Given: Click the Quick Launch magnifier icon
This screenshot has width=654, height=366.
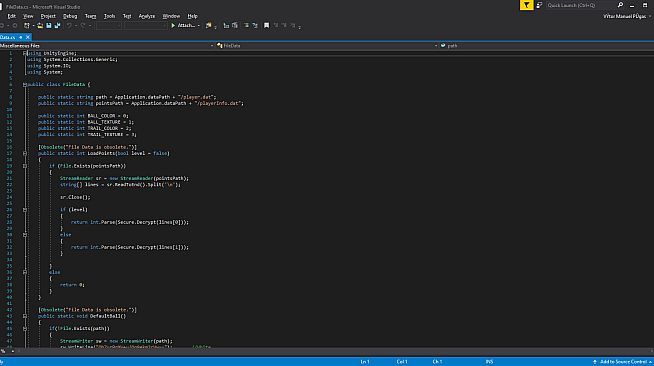Looking at the screenshot, I should point(620,5).
